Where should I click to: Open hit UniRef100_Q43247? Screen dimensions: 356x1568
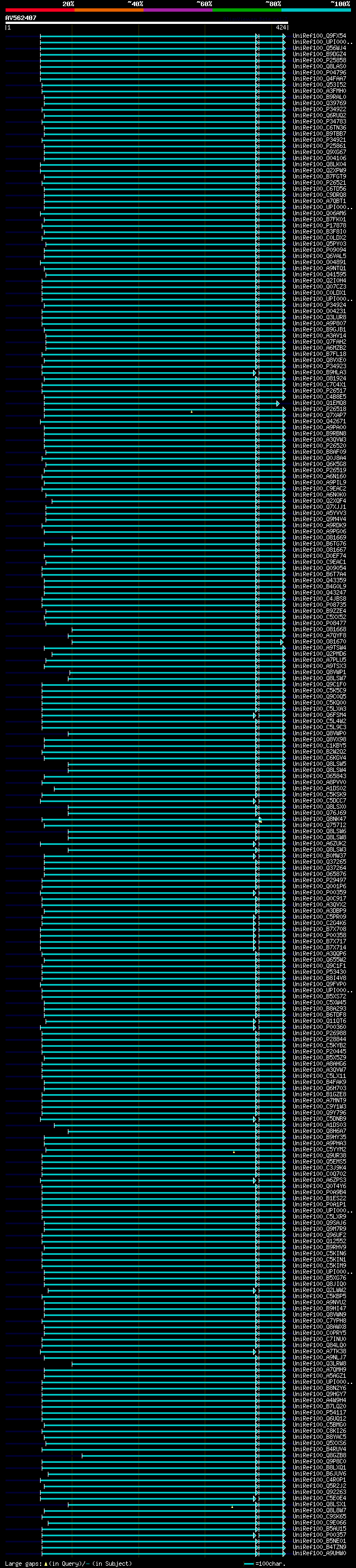[x=319, y=592]
